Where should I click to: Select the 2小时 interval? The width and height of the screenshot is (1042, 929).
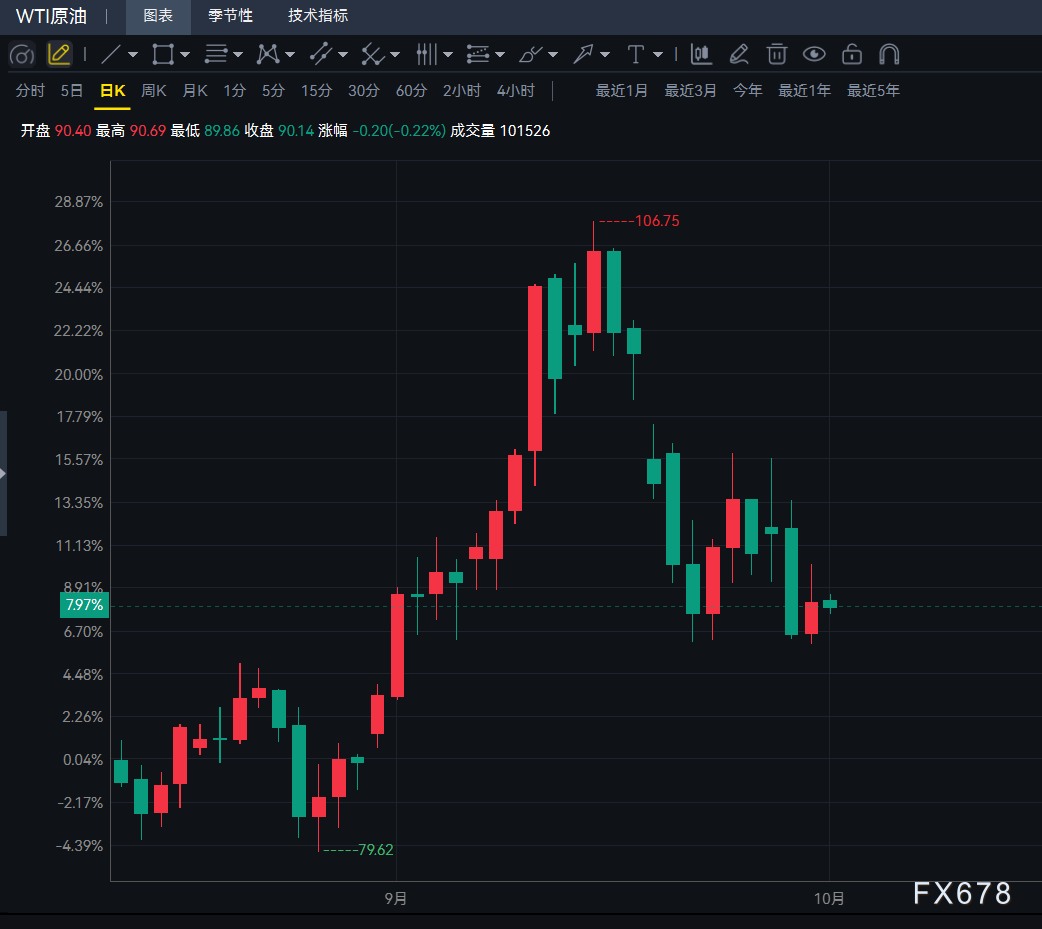click(462, 90)
